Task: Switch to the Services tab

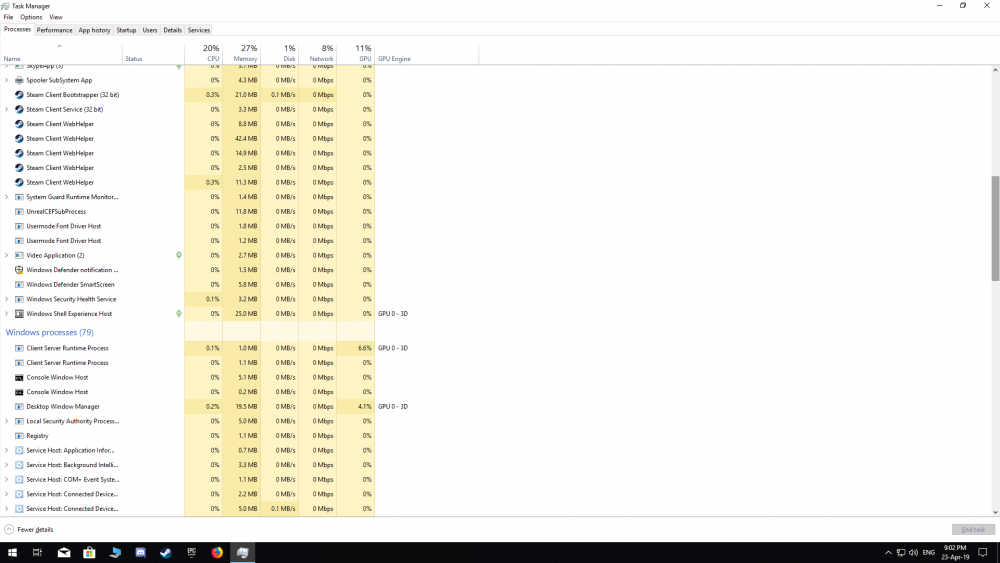Action: [x=198, y=30]
